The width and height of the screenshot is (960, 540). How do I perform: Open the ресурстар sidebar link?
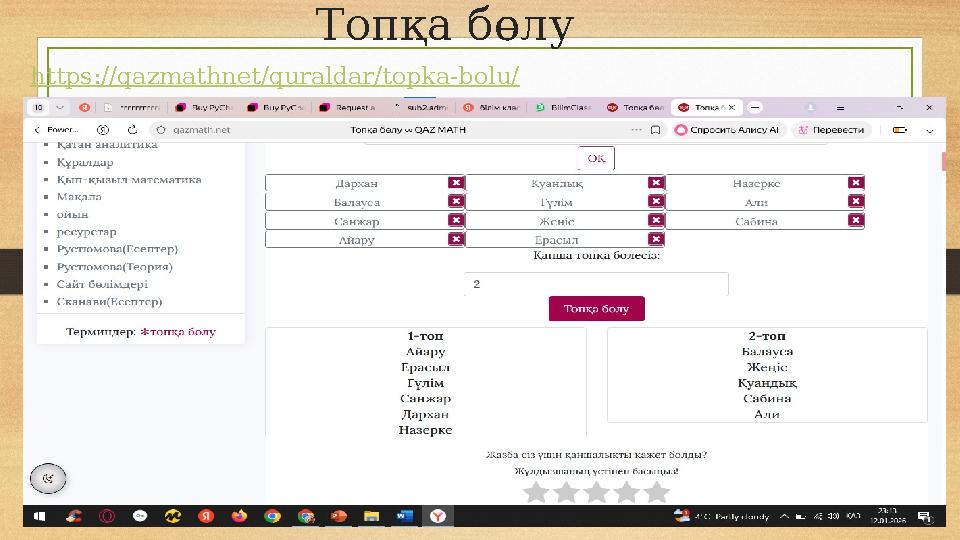pos(86,231)
